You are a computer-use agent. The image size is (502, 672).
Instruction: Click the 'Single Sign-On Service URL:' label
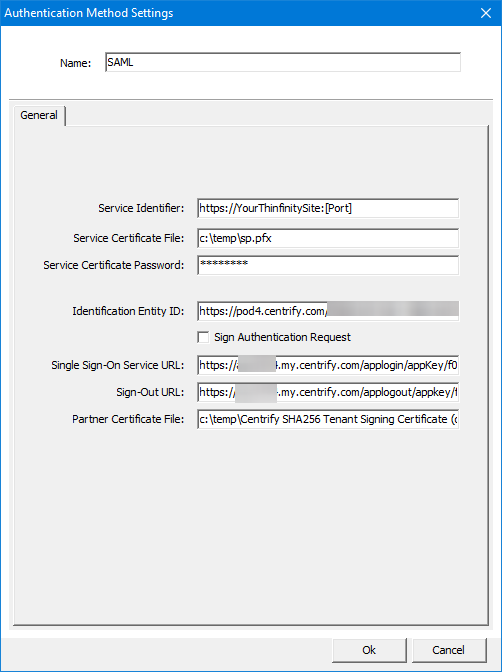pyautogui.click(x=118, y=365)
